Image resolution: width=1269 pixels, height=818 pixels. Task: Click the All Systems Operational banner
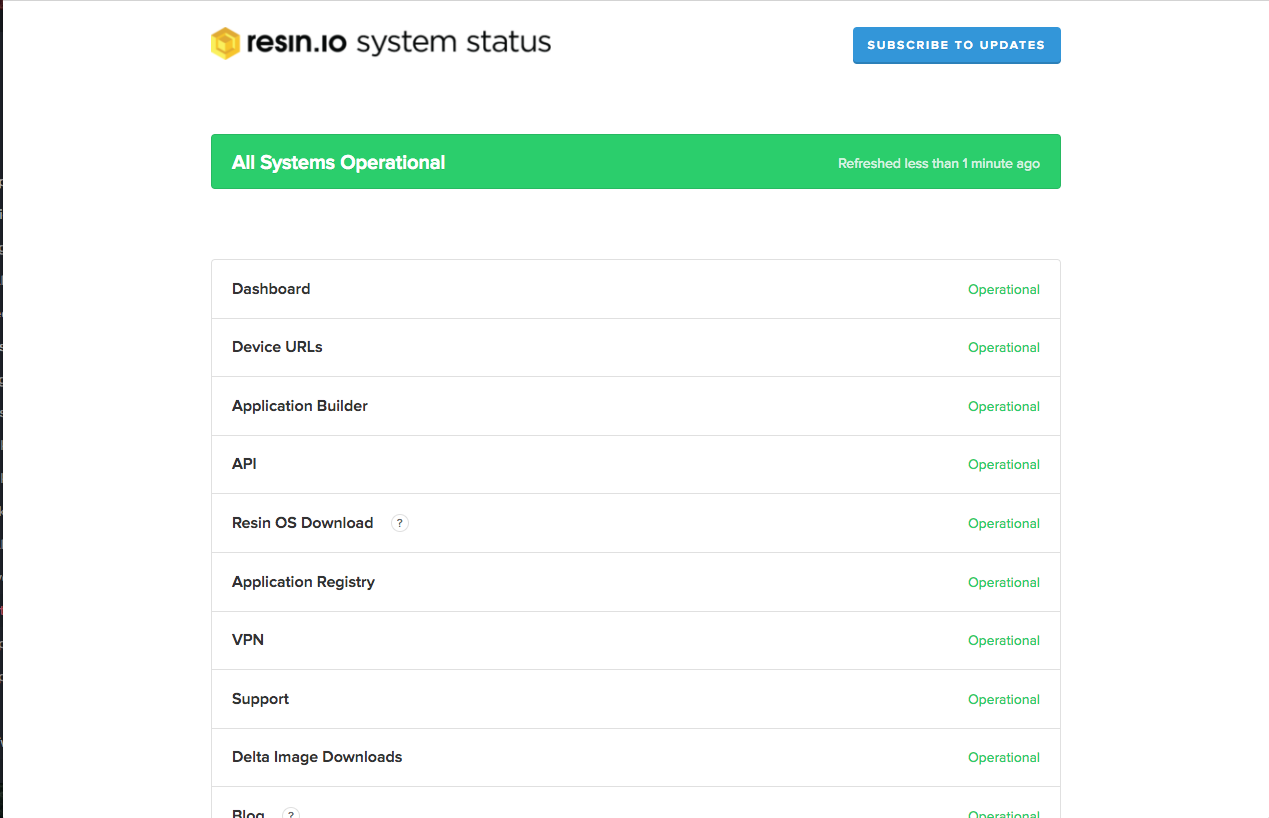tap(635, 162)
